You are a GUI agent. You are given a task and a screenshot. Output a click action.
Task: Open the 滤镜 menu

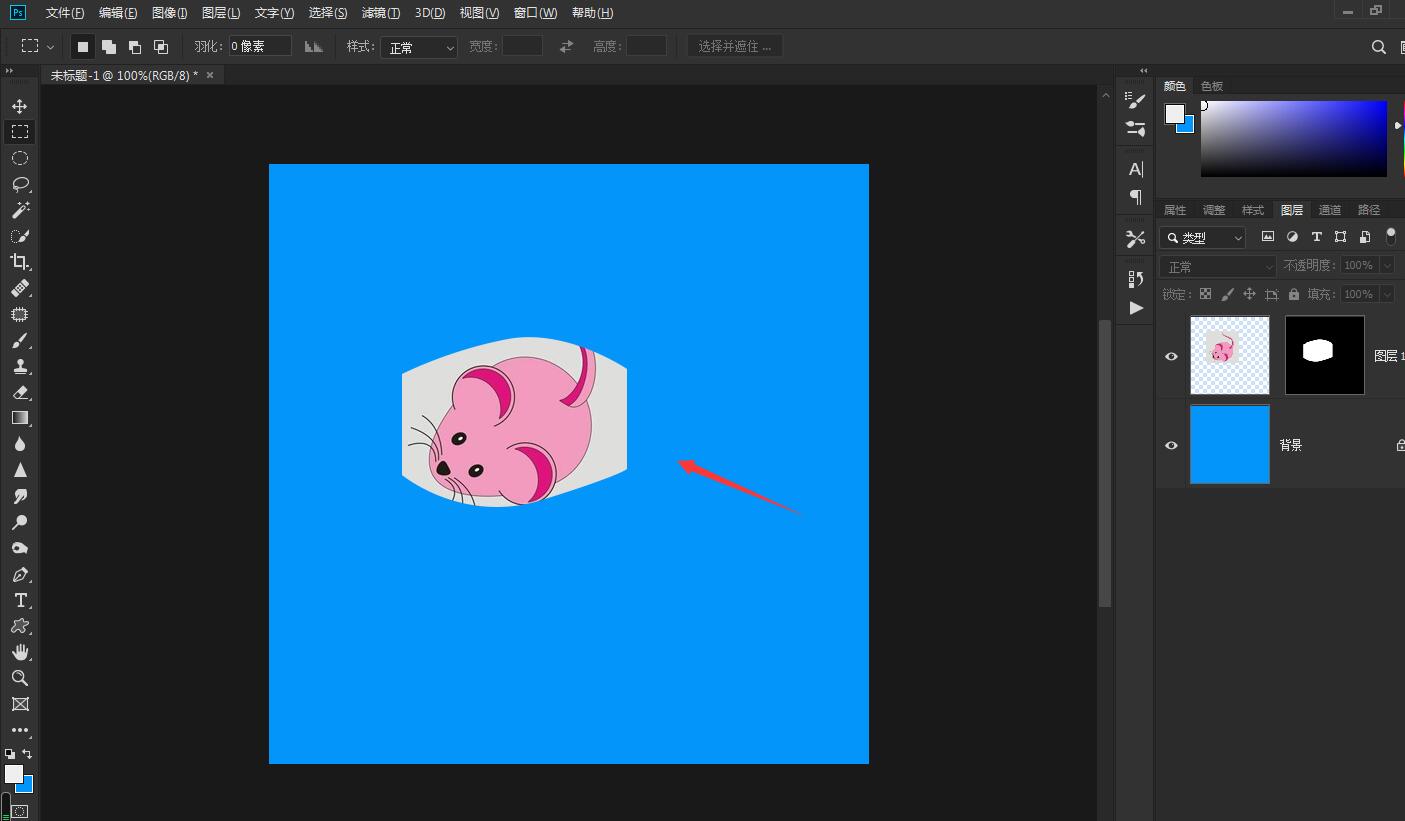380,13
